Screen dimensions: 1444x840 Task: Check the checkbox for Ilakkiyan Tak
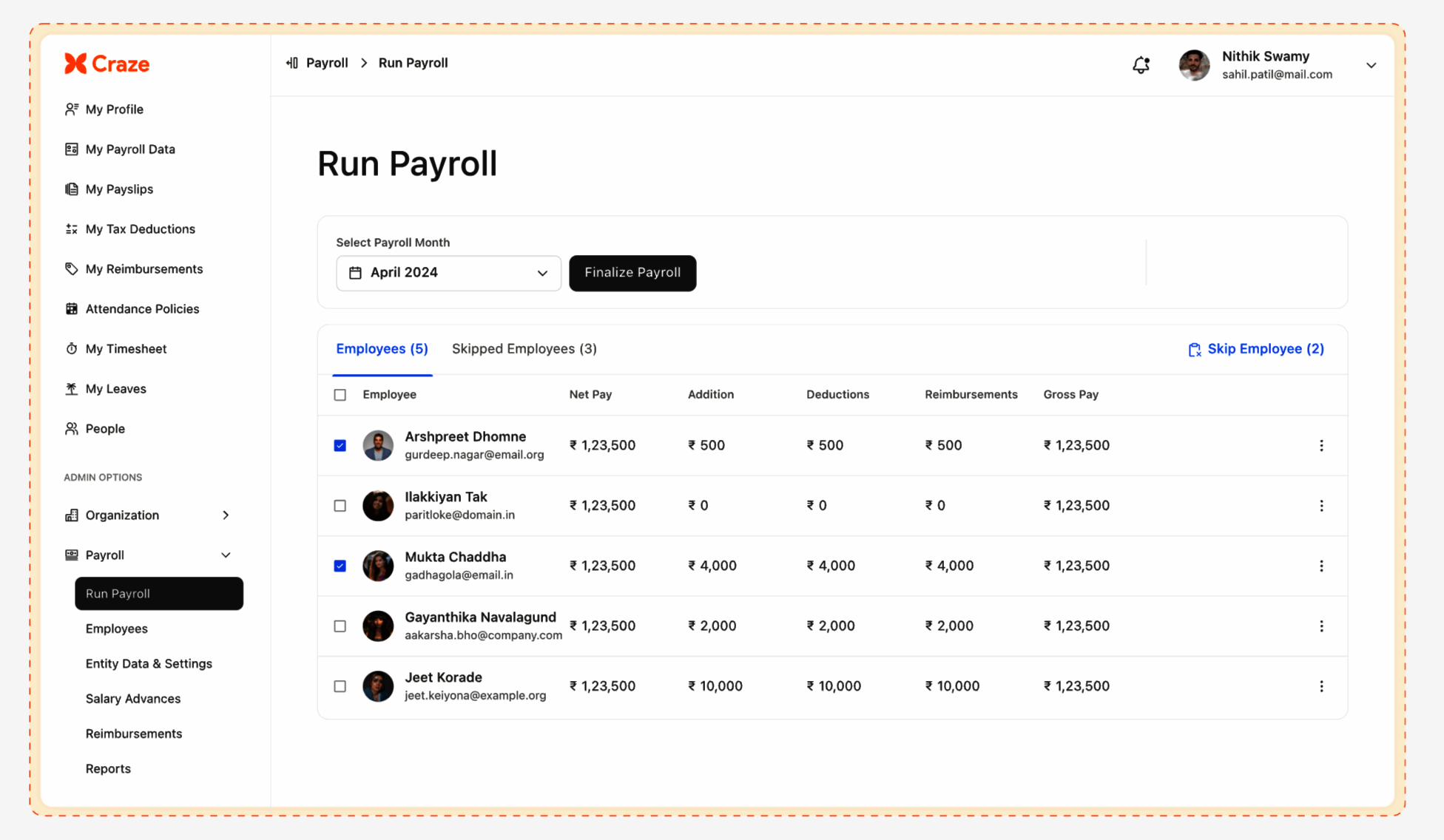point(340,506)
